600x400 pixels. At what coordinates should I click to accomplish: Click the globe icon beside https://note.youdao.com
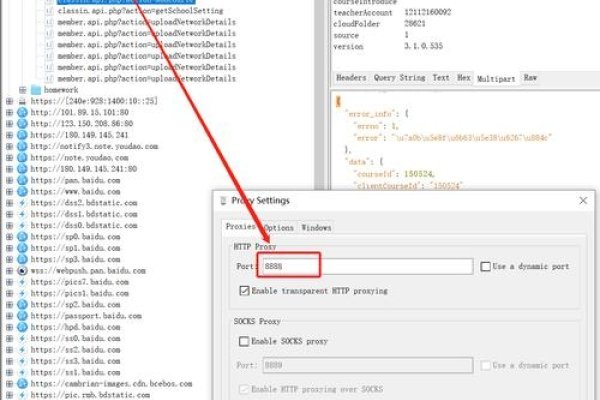point(22,159)
